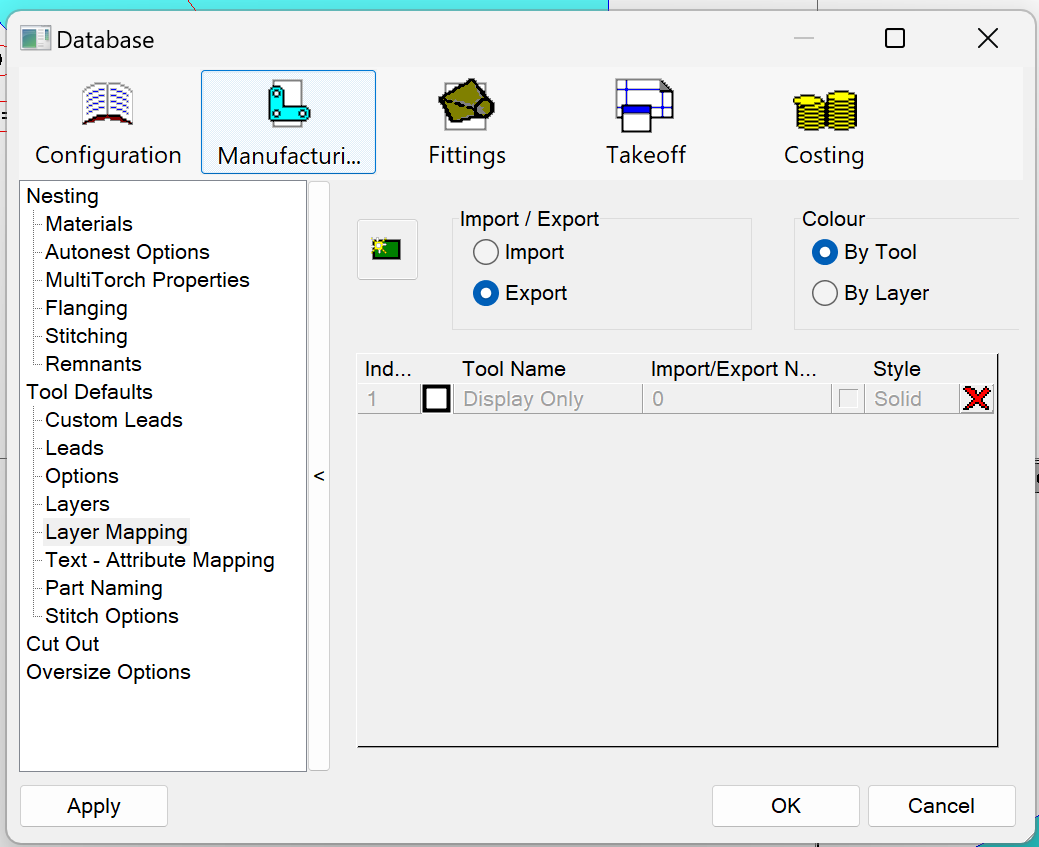Click the Manufacturing tab icon
The height and width of the screenshot is (847, 1039).
[x=288, y=105]
